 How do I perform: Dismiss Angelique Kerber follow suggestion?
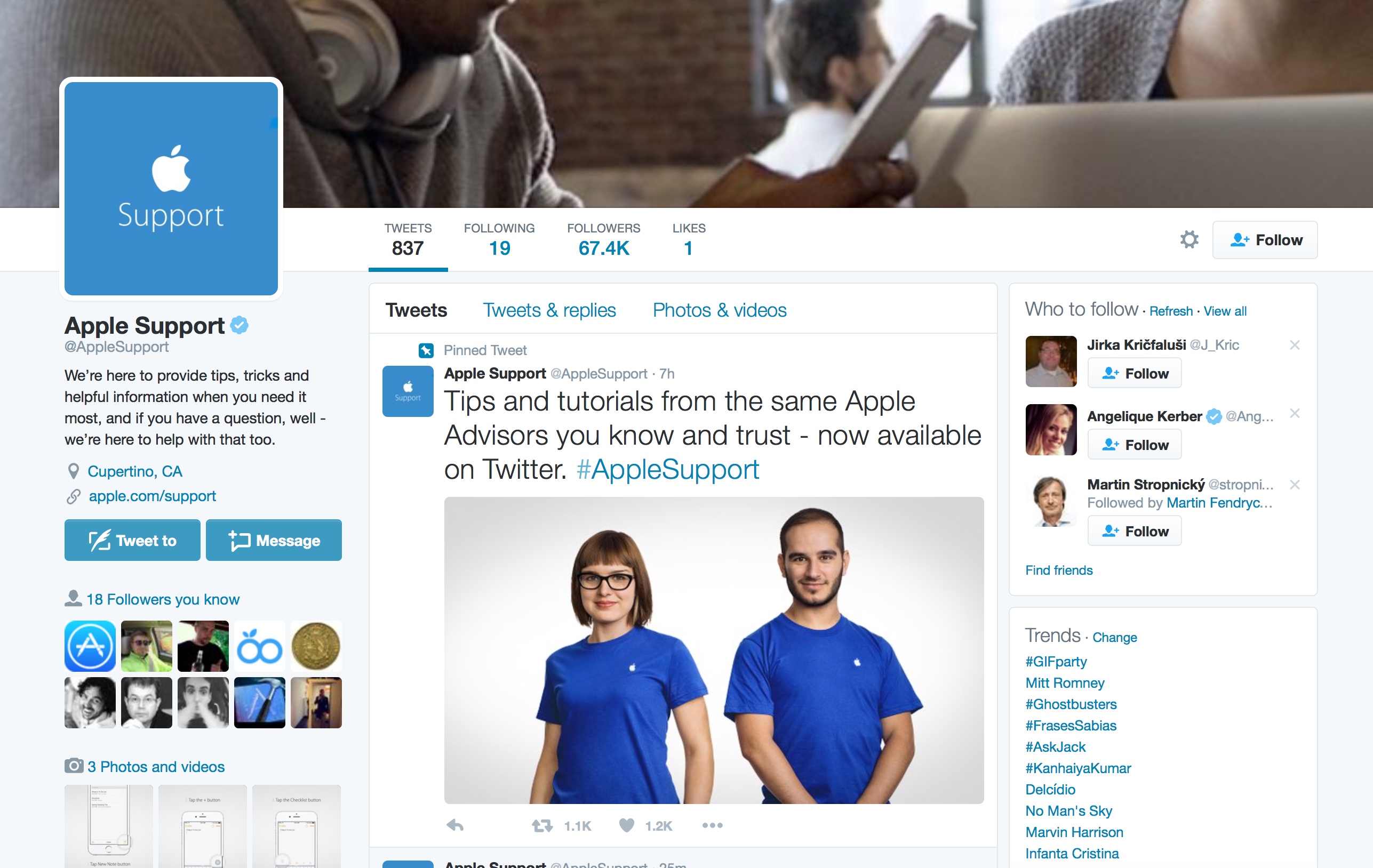tap(1294, 413)
